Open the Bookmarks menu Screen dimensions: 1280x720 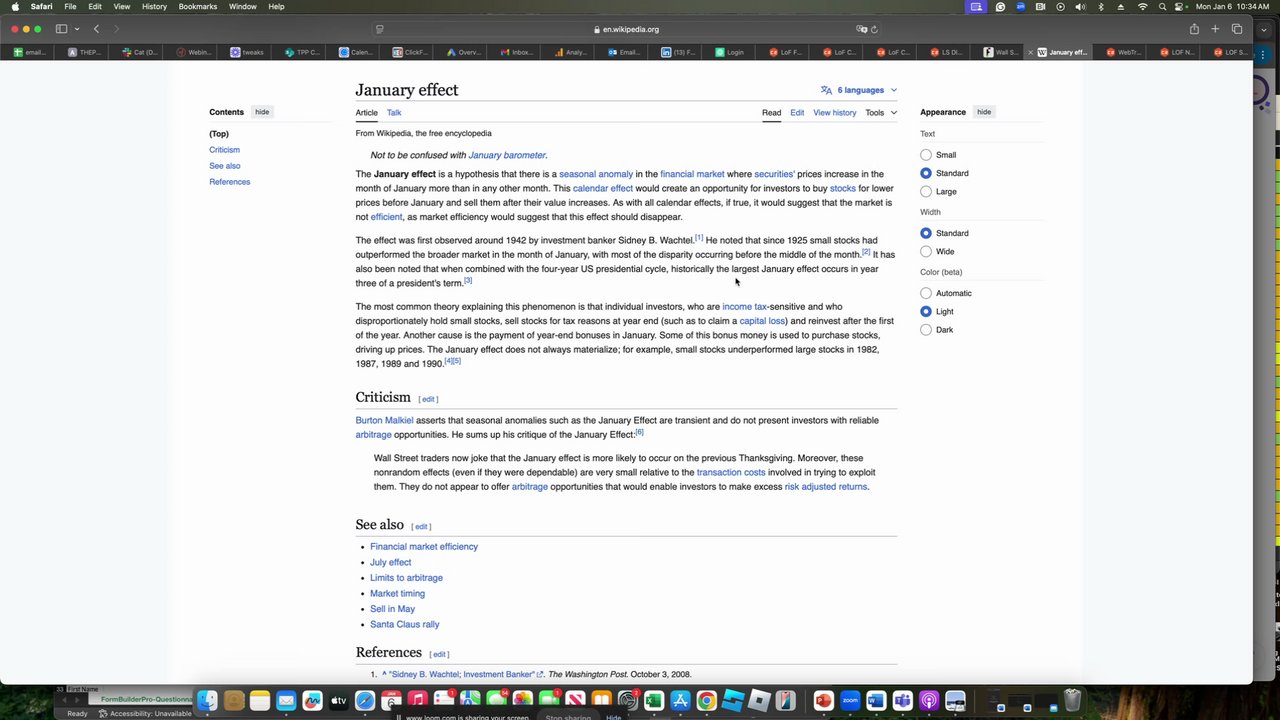[x=198, y=6]
